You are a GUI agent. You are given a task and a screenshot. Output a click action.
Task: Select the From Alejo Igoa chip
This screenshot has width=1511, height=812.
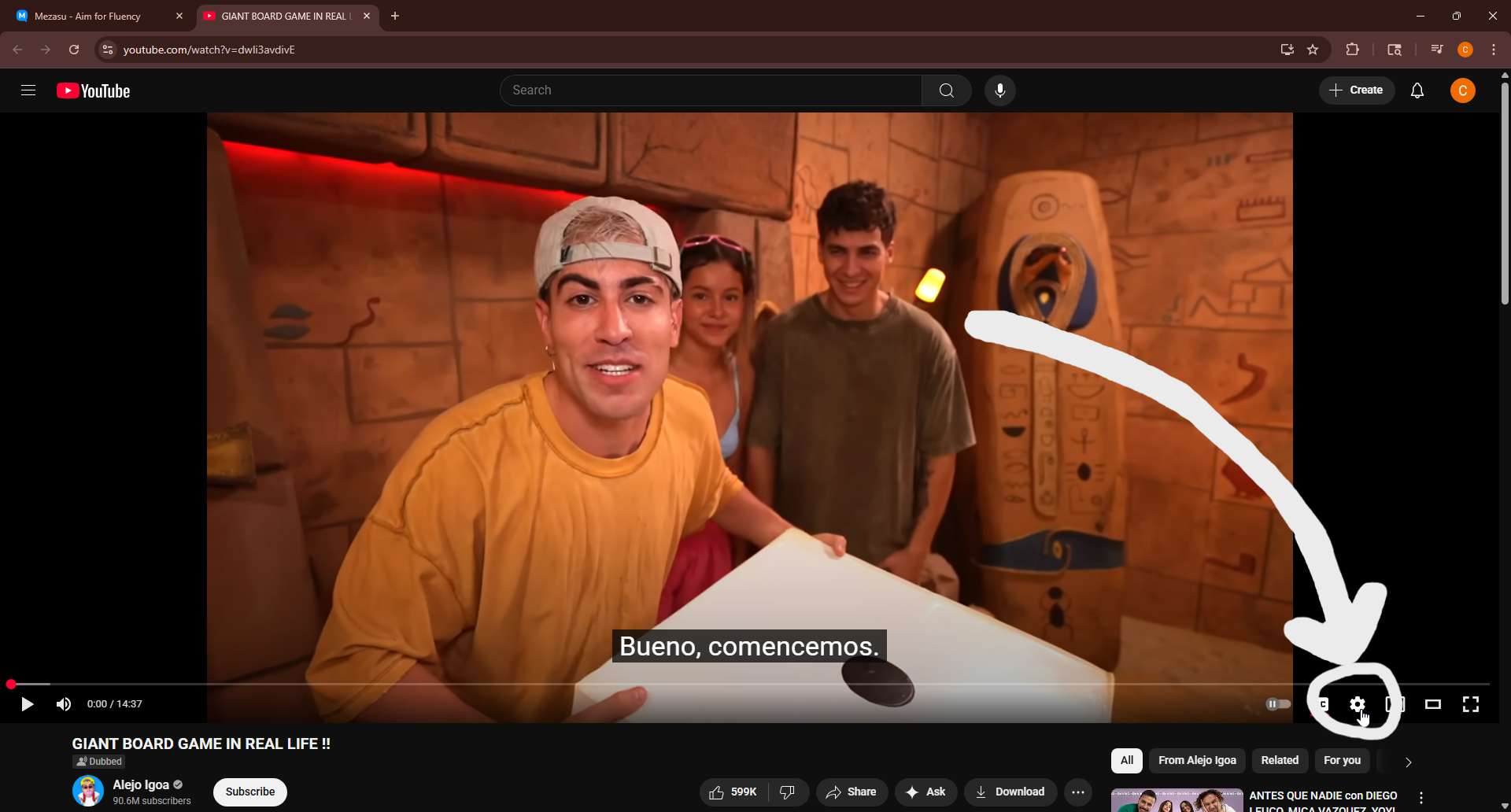[x=1196, y=760]
